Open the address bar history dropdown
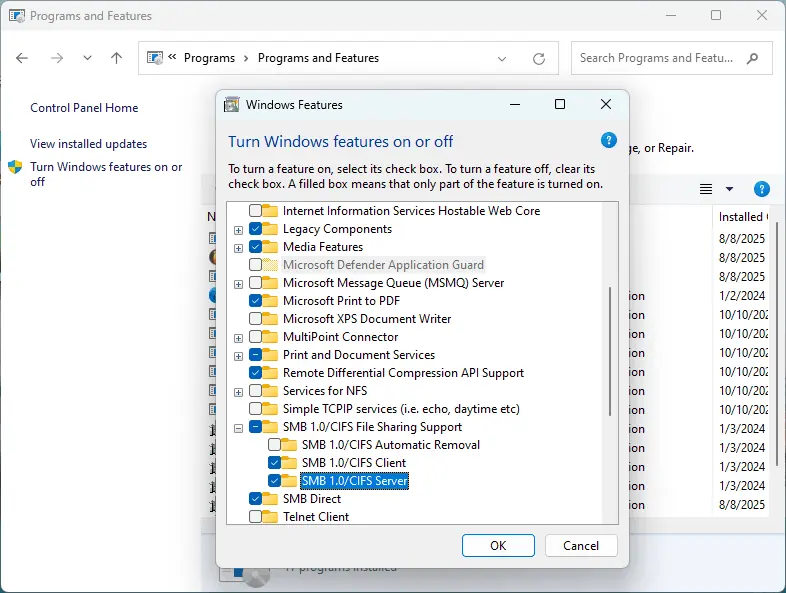The height and width of the screenshot is (593, 786). (x=502, y=59)
